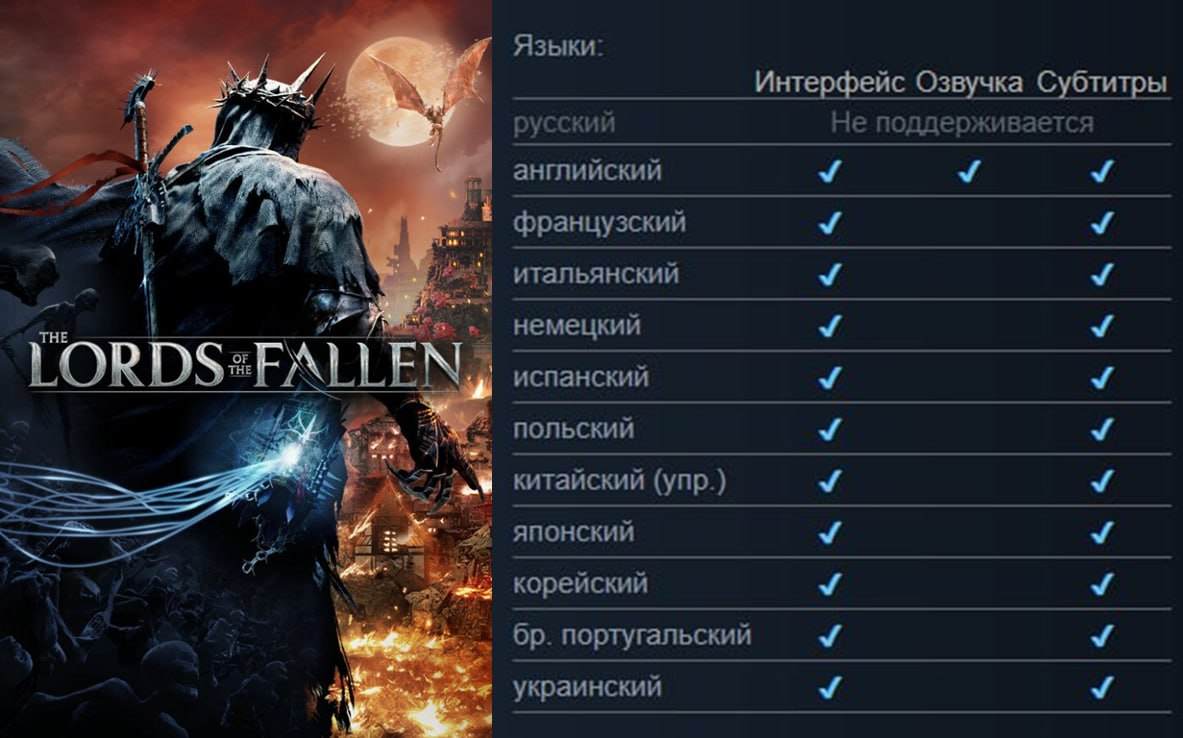Click the Polish interface checkmark
Image resolution: width=1183 pixels, height=738 pixels.
[830, 429]
